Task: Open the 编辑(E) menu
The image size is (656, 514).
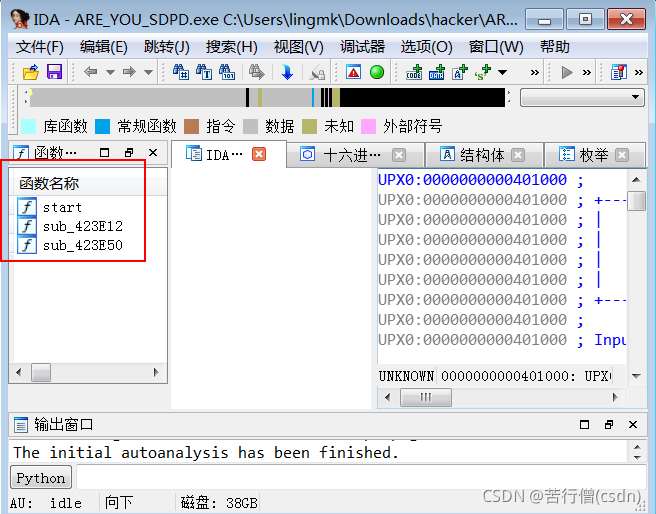Action: point(104,47)
